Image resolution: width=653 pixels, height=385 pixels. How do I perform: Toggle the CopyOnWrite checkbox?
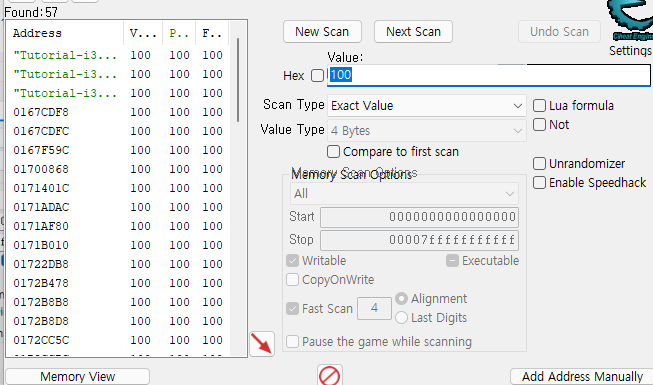tap(292, 280)
